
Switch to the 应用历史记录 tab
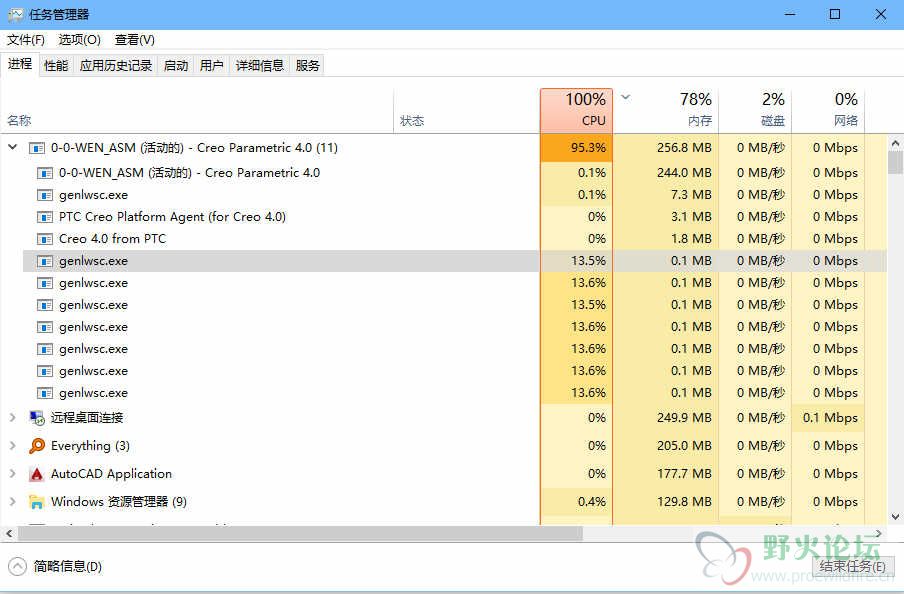tap(116, 66)
